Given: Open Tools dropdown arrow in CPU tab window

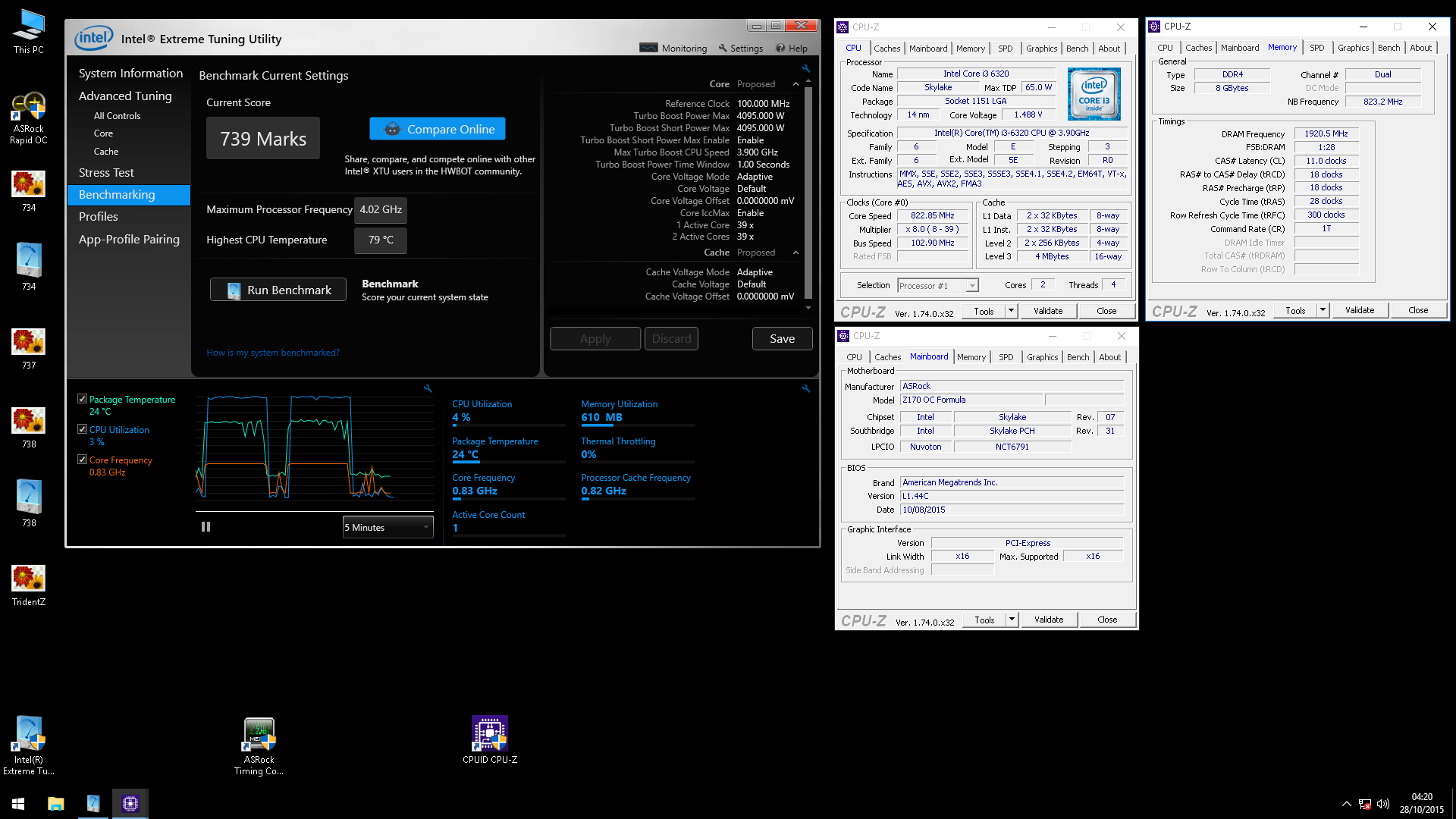Looking at the screenshot, I should (x=1011, y=311).
